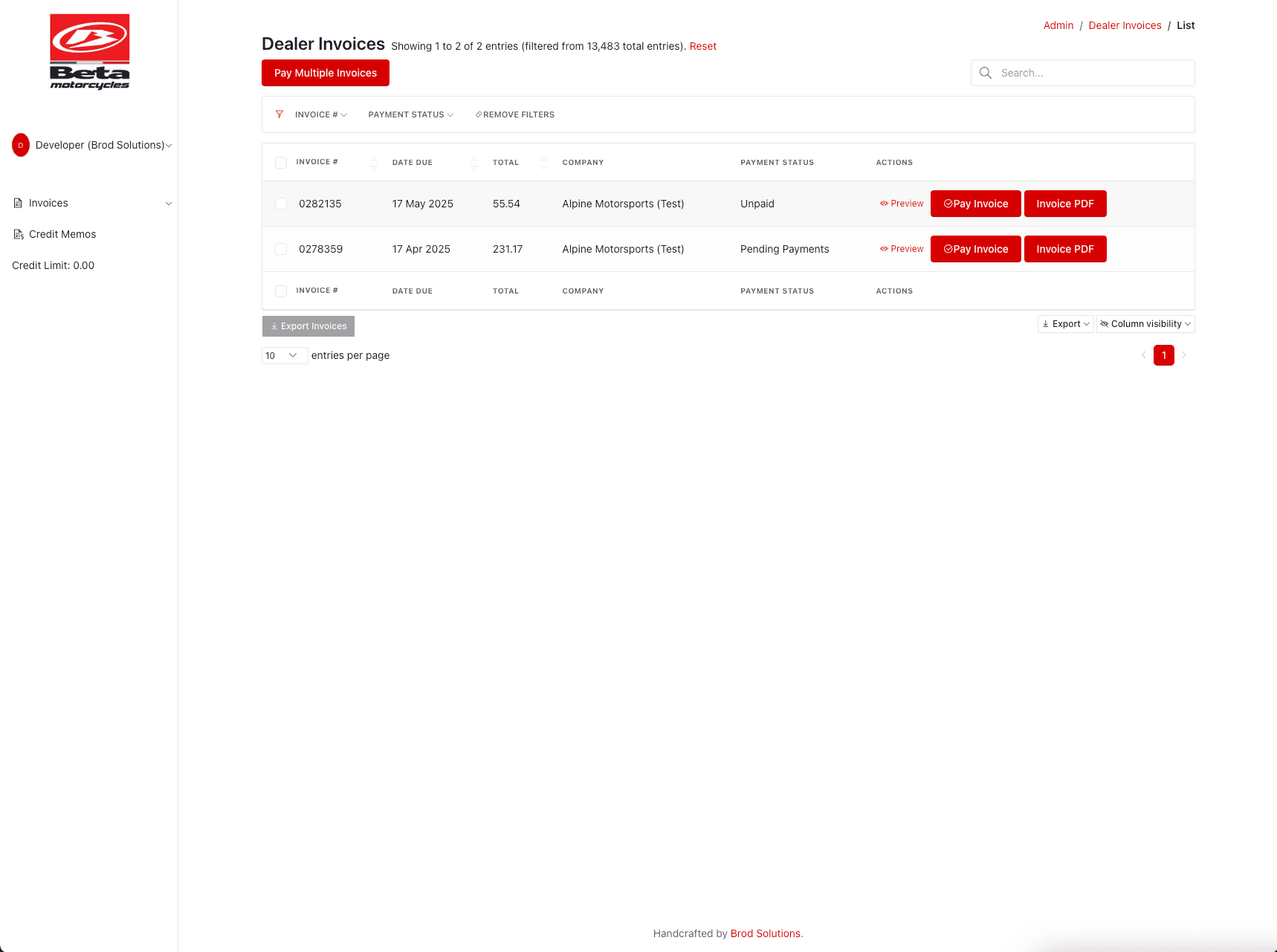Open the PAYMENT STATUS filter dropdown
1277x952 pixels.
coord(410,114)
